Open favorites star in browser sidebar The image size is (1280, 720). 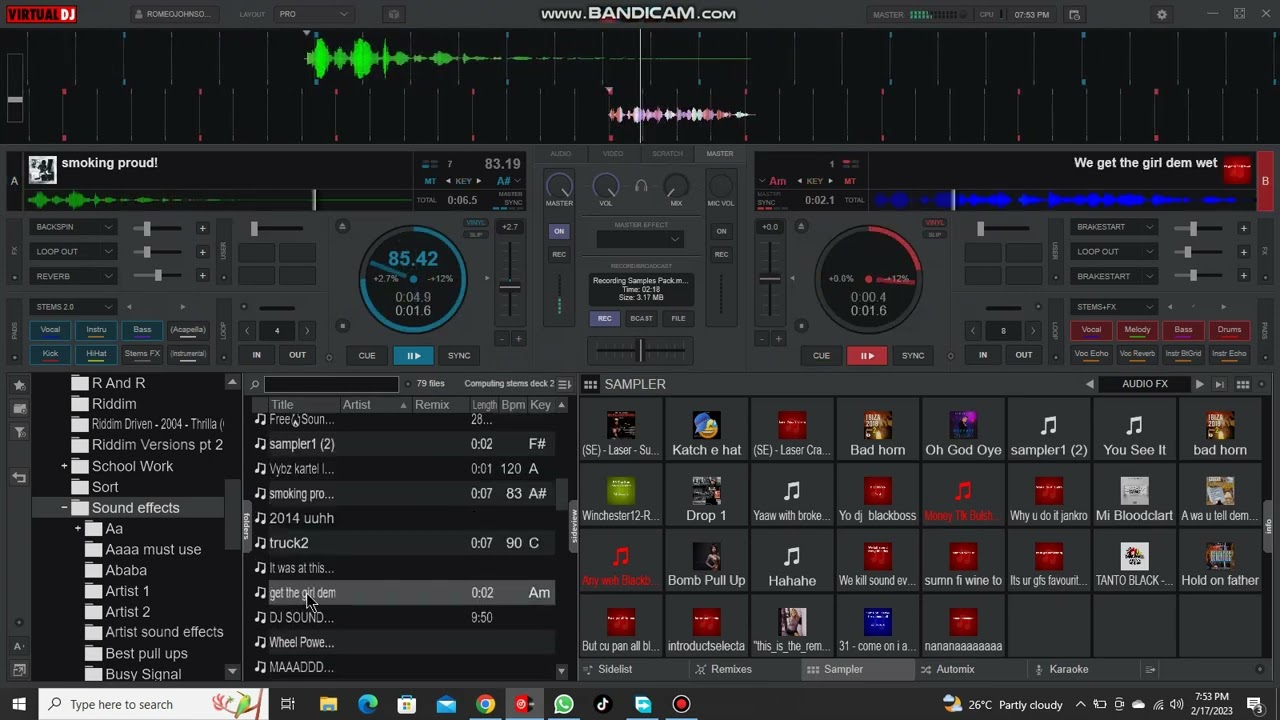[19, 385]
